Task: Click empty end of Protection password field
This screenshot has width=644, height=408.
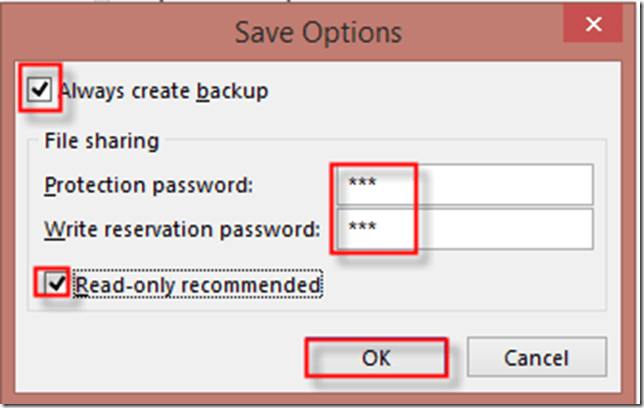Action: (x=530, y=185)
